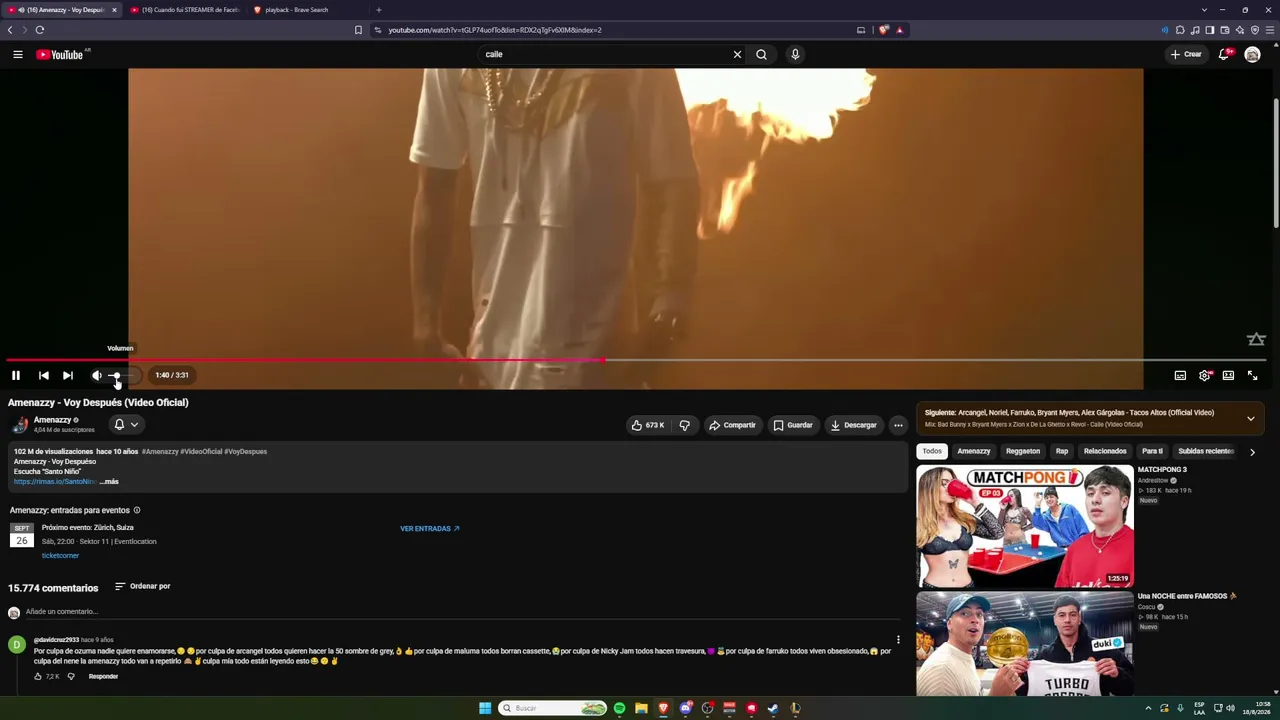Open options menu for davidcruz2933's comment

point(898,640)
